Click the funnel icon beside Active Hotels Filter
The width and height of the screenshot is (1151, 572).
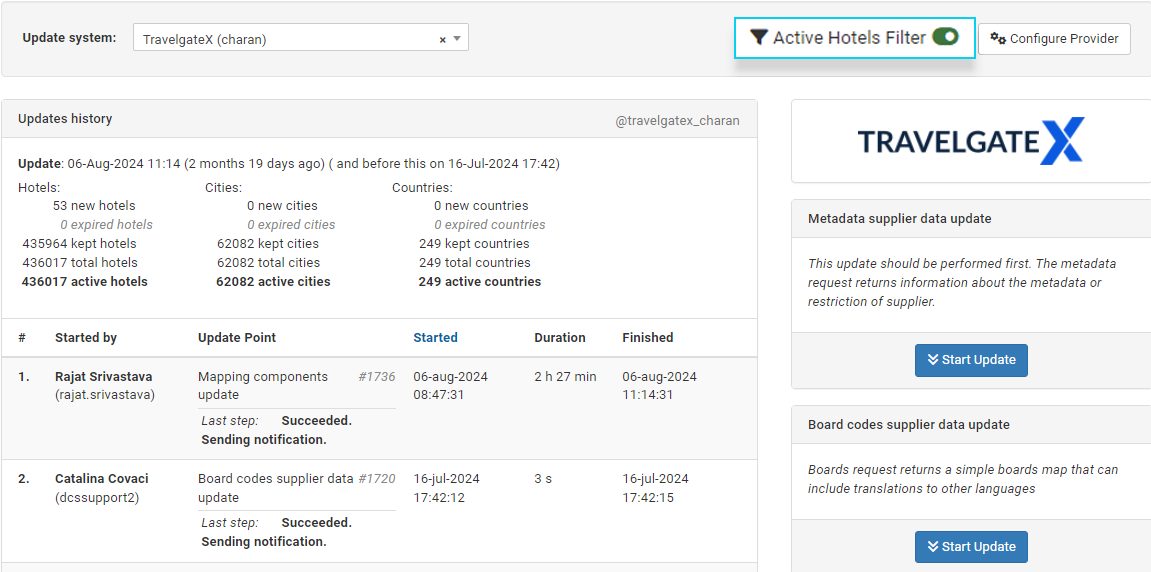(759, 38)
